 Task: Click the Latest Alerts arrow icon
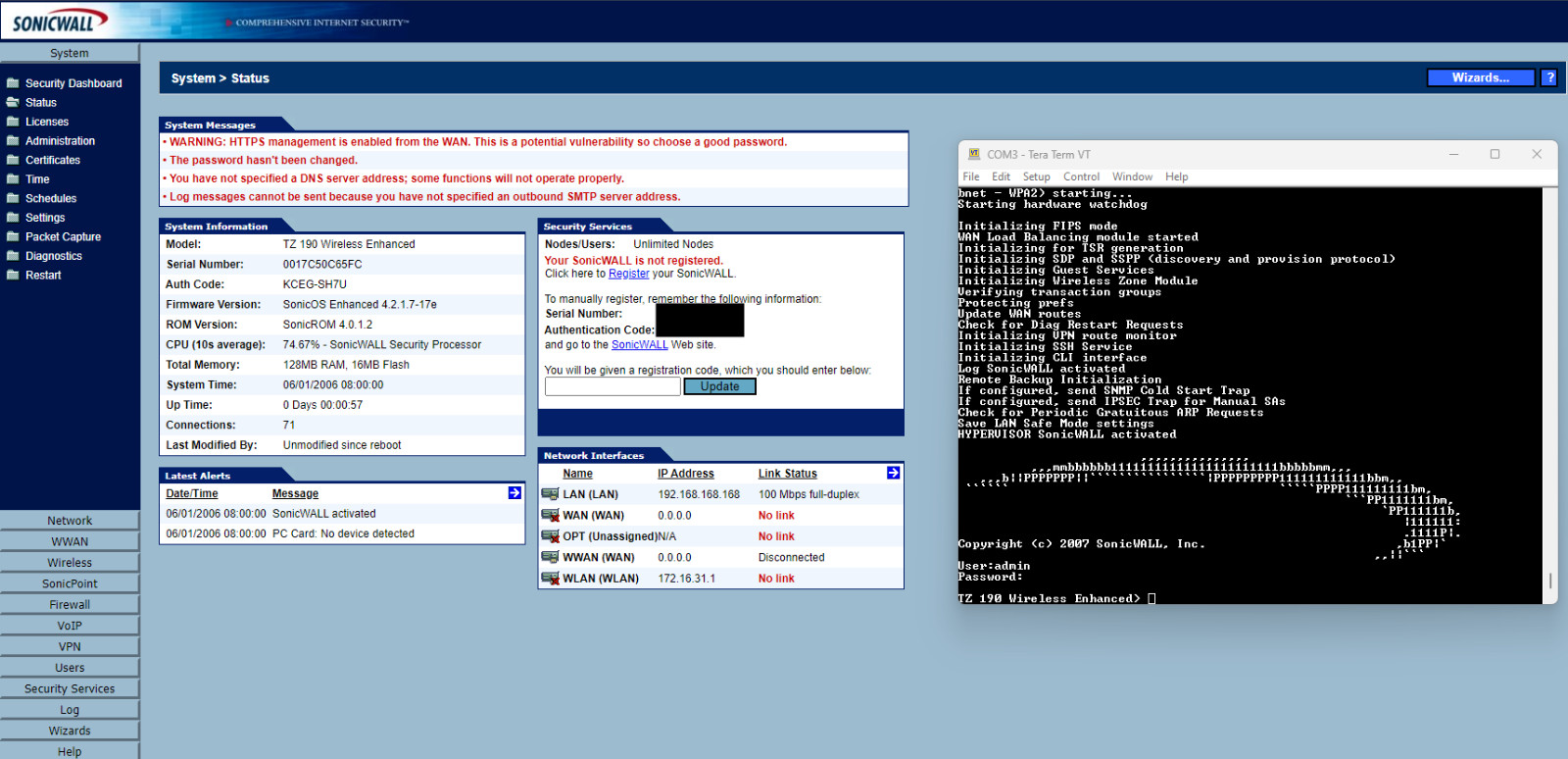tap(514, 492)
